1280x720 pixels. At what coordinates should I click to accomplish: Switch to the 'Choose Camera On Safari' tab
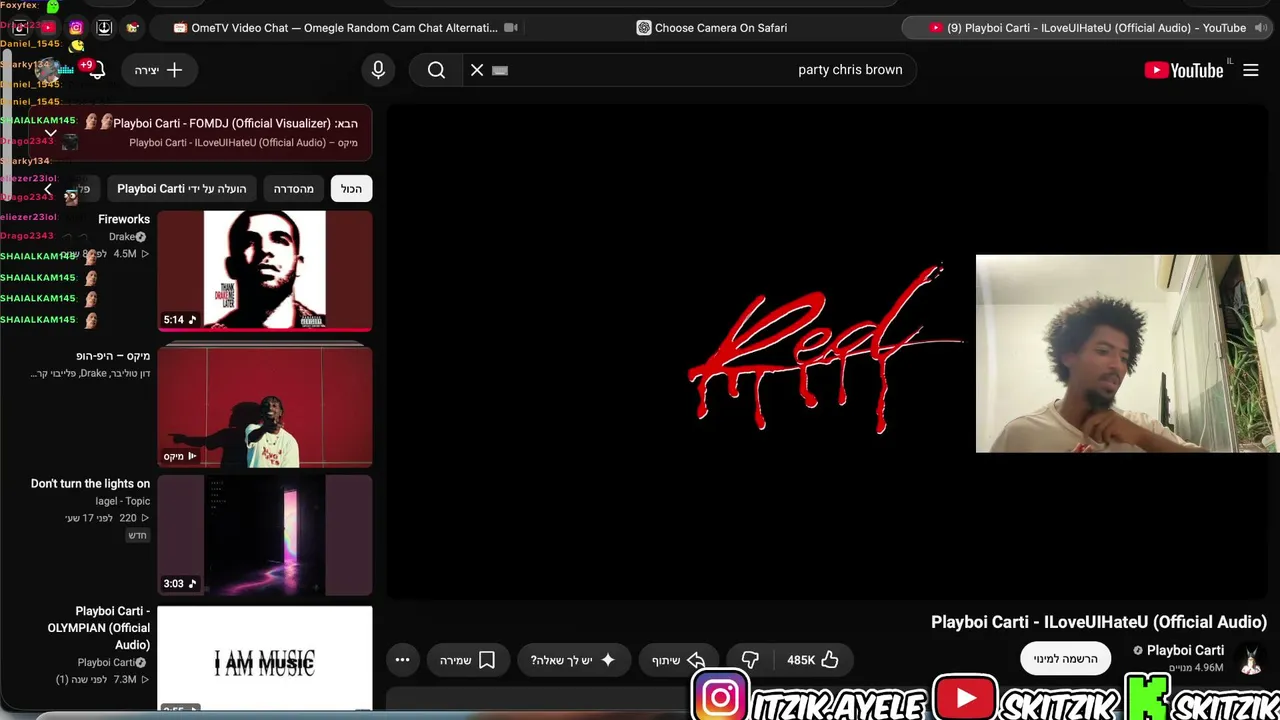(712, 28)
